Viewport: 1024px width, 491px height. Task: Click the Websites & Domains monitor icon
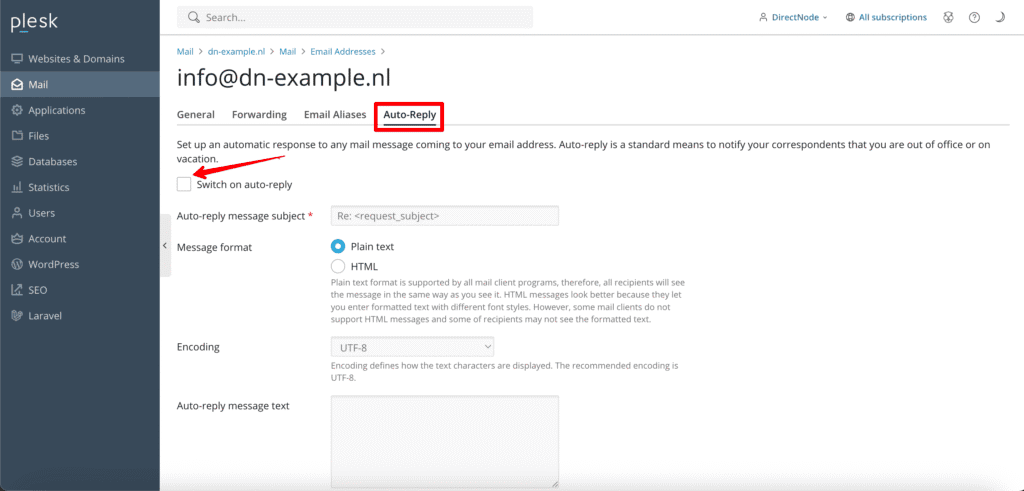click(17, 59)
